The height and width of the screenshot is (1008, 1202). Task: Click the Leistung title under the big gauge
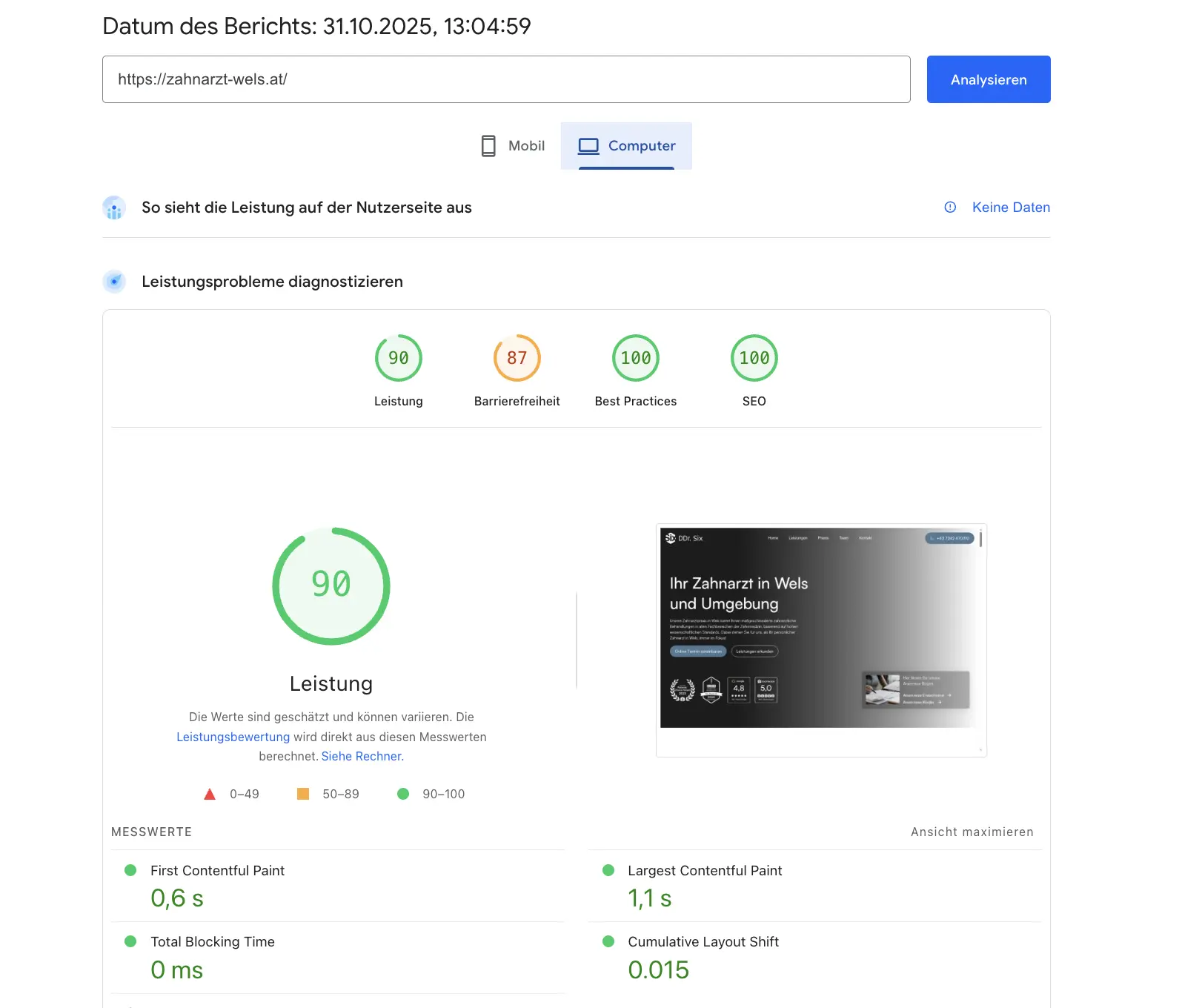coord(331,683)
